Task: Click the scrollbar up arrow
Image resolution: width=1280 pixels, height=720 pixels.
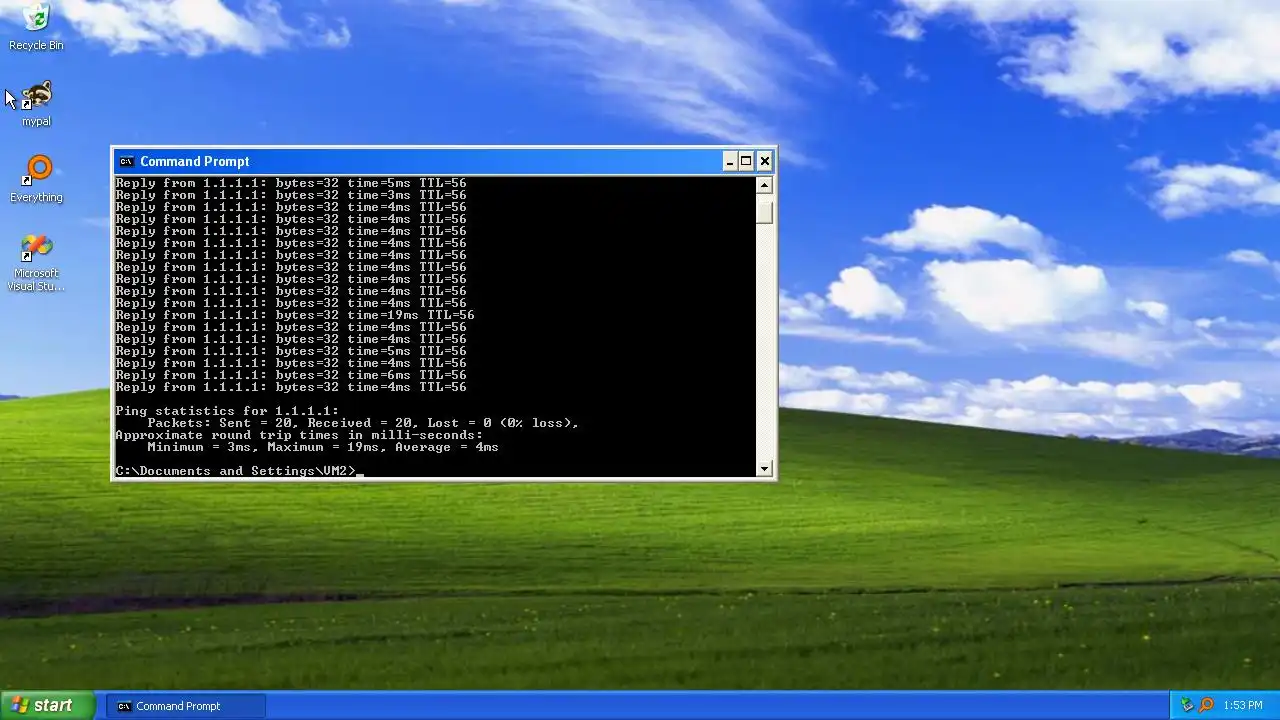Action: point(765,185)
